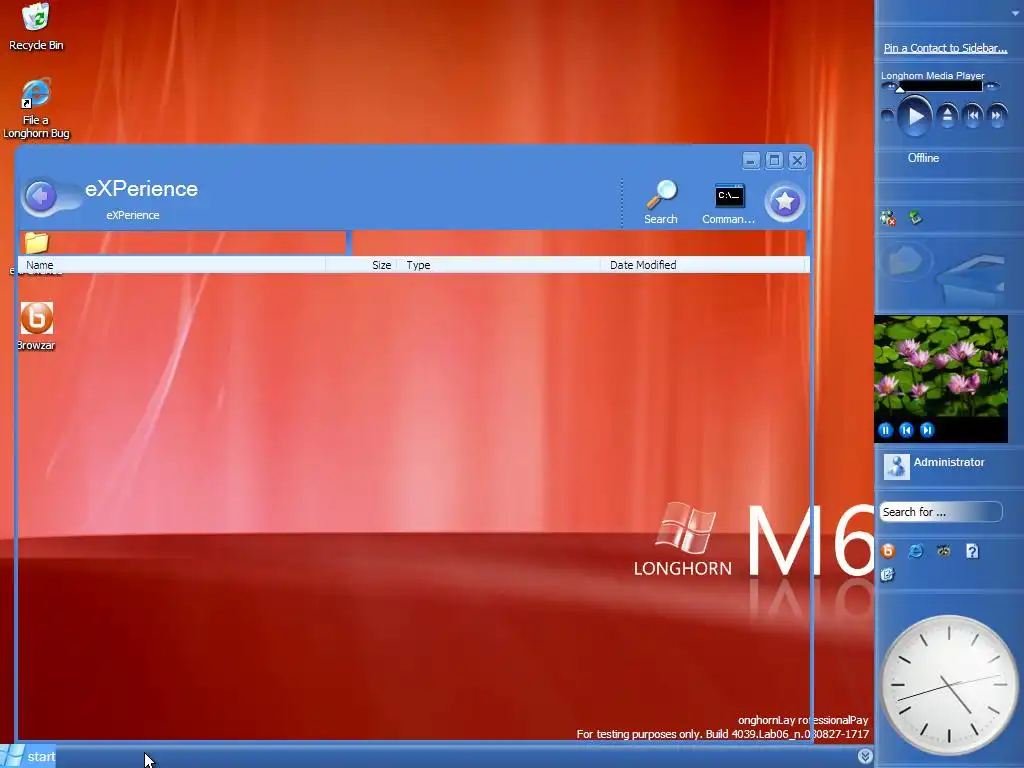Click the water lilies slideshow image
This screenshot has width=1024, height=768.
pos(941,367)
